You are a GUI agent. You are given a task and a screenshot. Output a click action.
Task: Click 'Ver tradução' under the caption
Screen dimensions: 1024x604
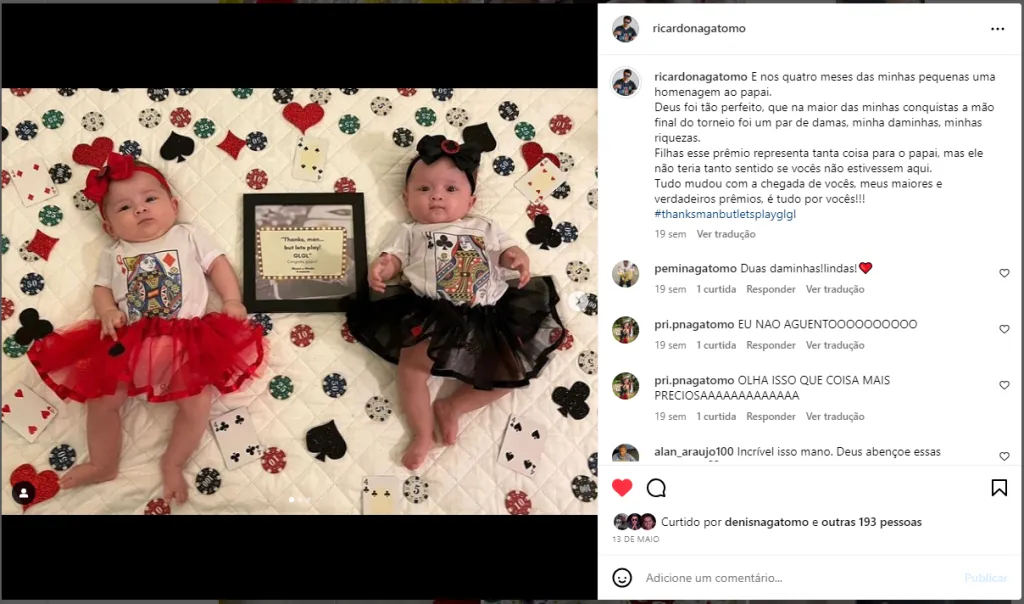pos(726,234)
